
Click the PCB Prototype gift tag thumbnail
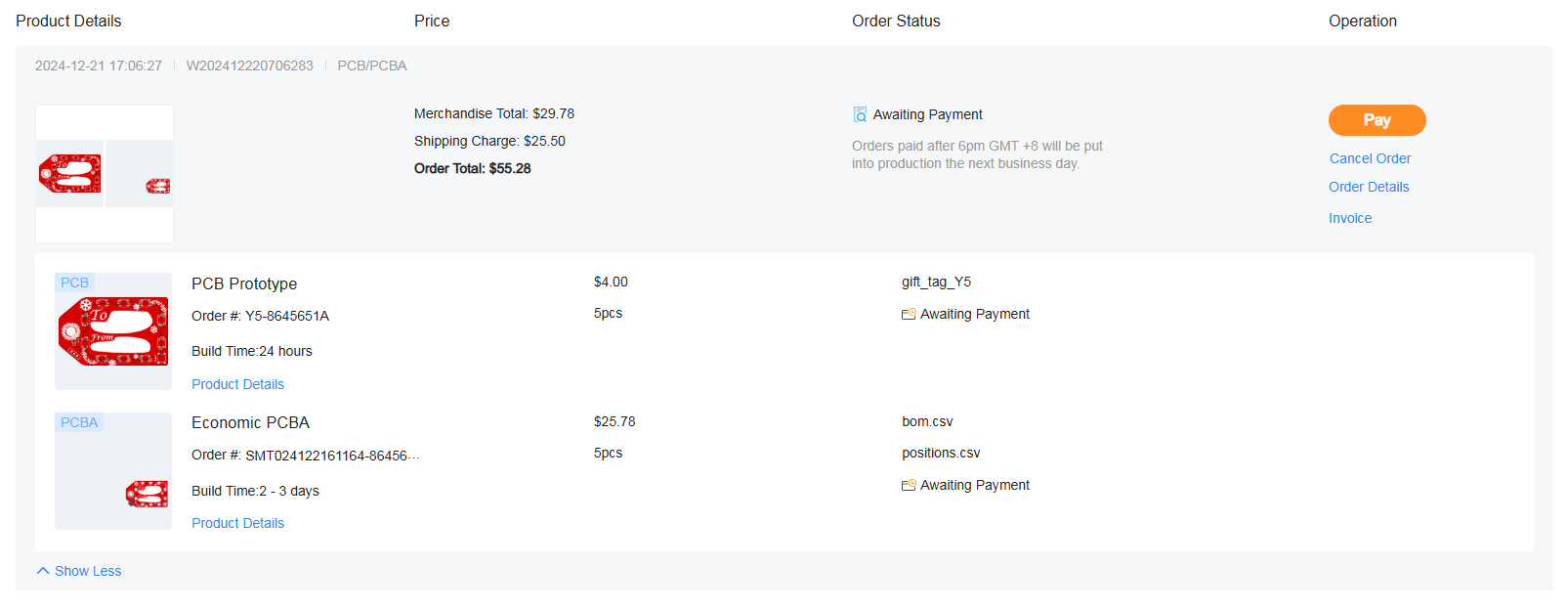click(x=113, y=331)
